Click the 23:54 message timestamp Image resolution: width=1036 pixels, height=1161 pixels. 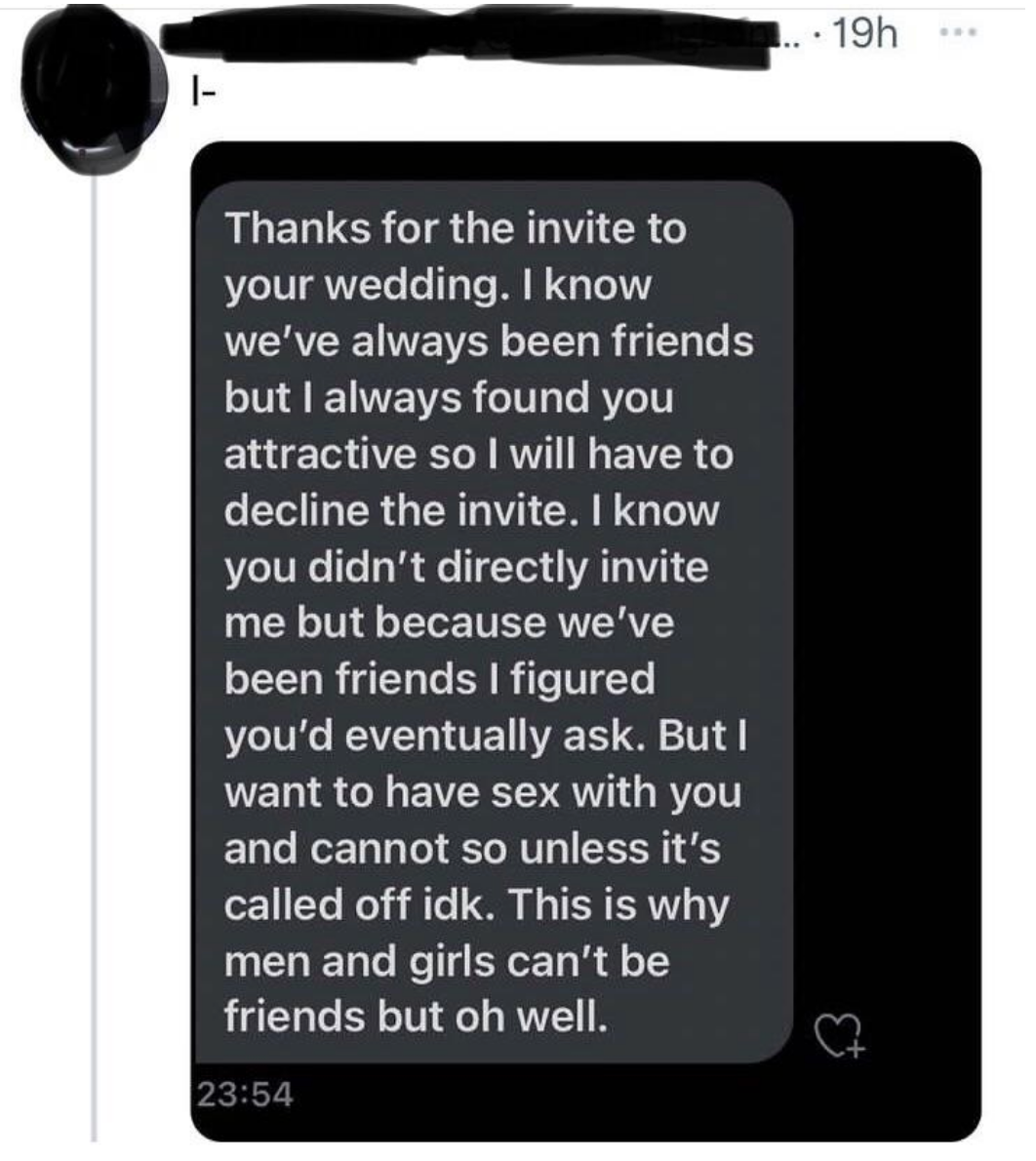coord(246,1093)
